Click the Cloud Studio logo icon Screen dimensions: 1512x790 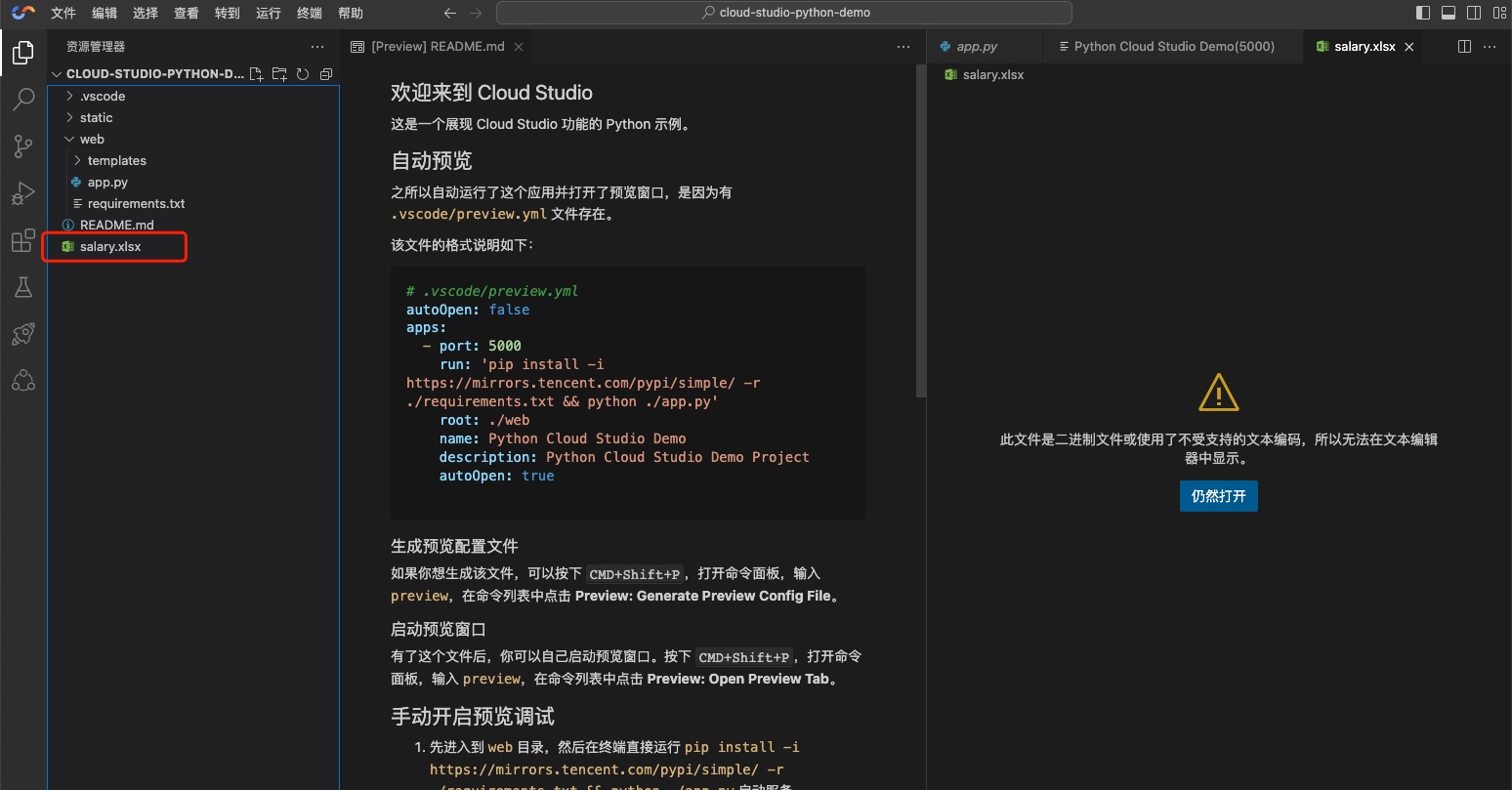pyautogui.click(x=23, y=13)
